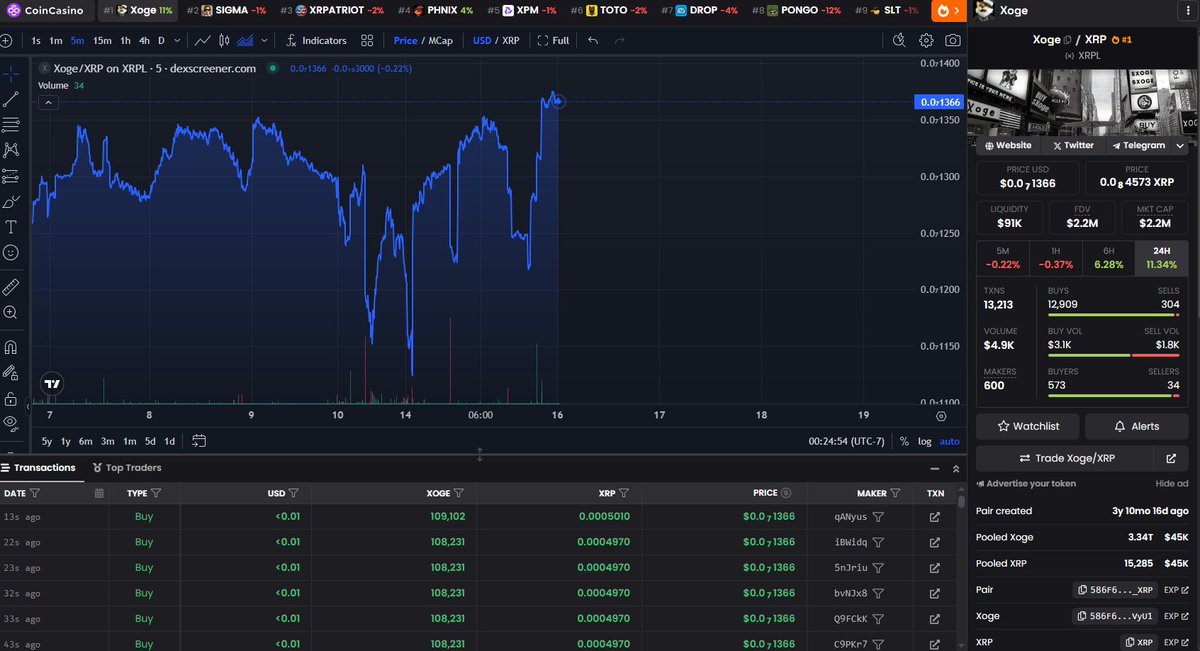Toggle lock all drawings

11,398
